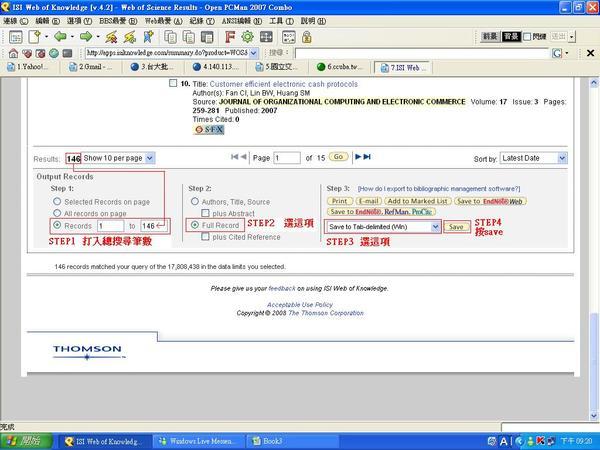Toggle checkbox next to foreground button in toolbar
The height and width of the screenshot is (450, 600).
point(527,37)
